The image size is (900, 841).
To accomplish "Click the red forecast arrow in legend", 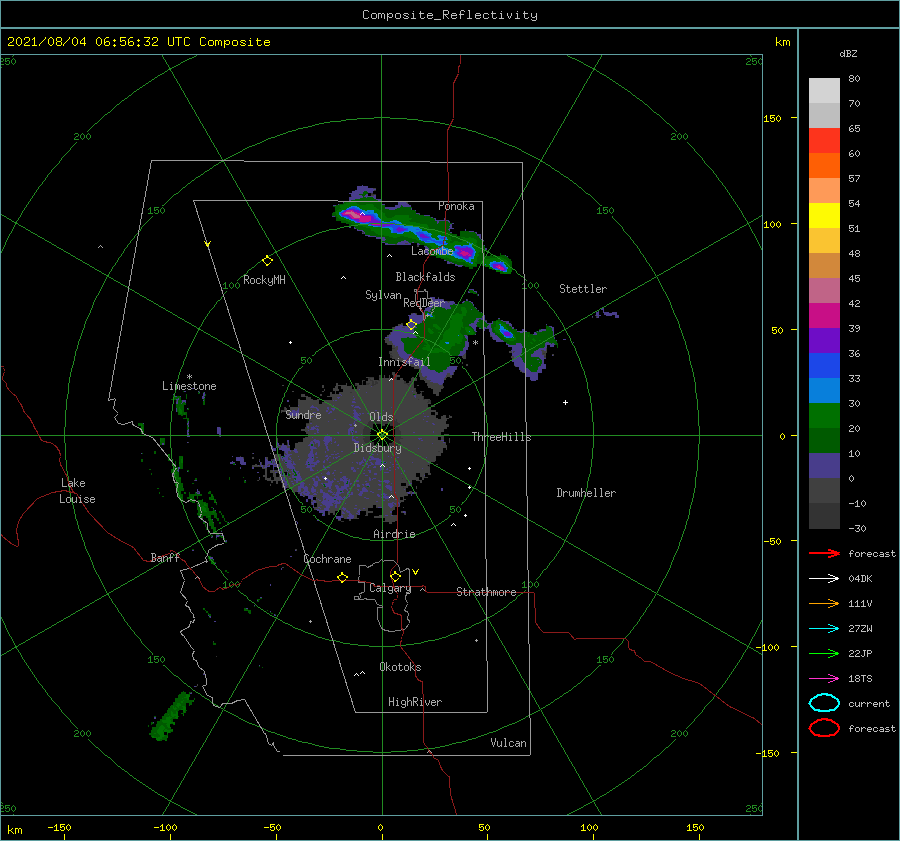I will tap(825, 553).
